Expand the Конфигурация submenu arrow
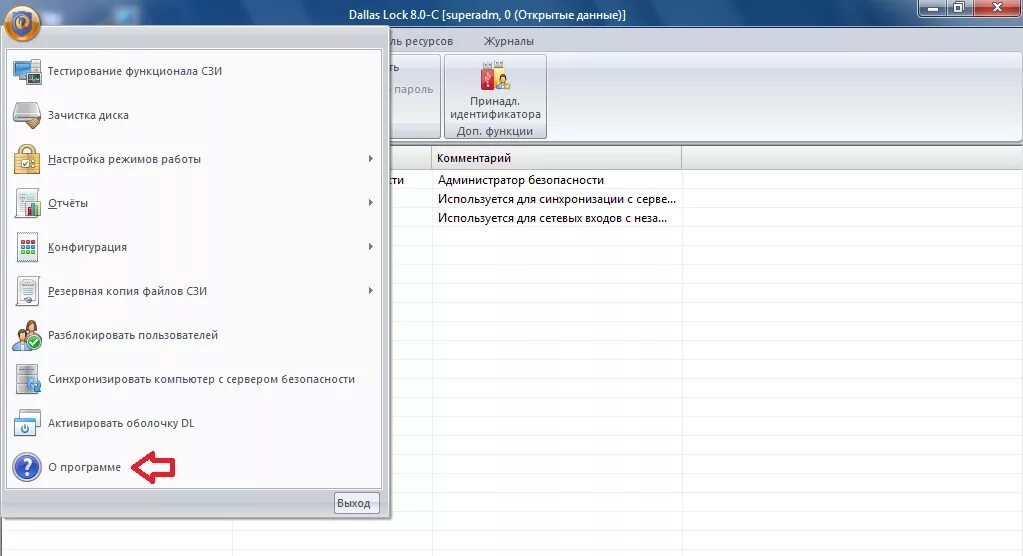This screenshot has height=556, width=1023. point(370,247)
